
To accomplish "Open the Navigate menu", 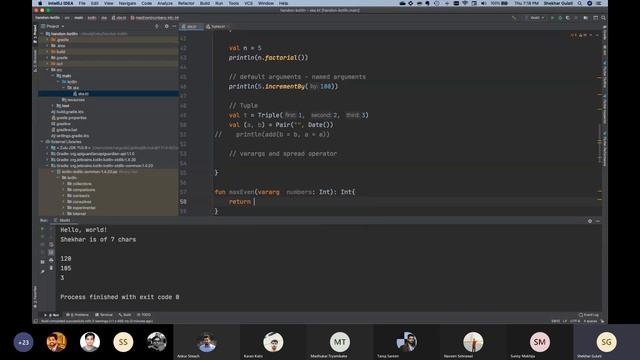I will [x=127, y=3].
